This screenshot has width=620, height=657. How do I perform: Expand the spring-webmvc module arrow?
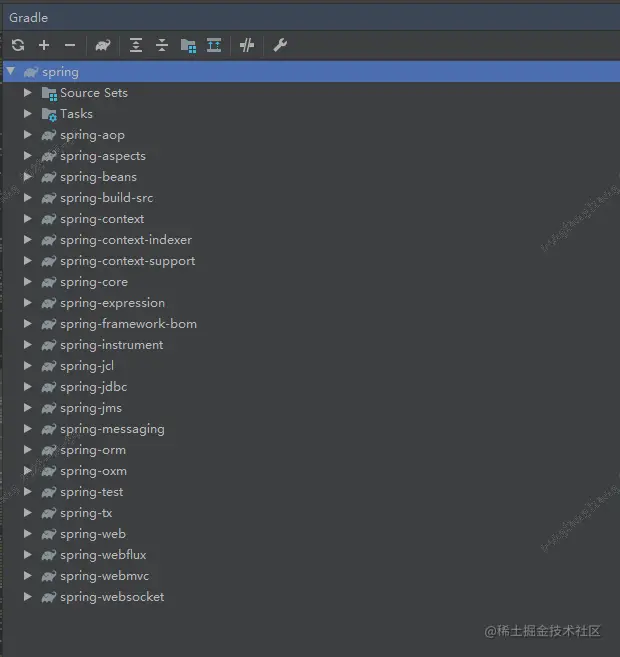[x=28, y=575]
